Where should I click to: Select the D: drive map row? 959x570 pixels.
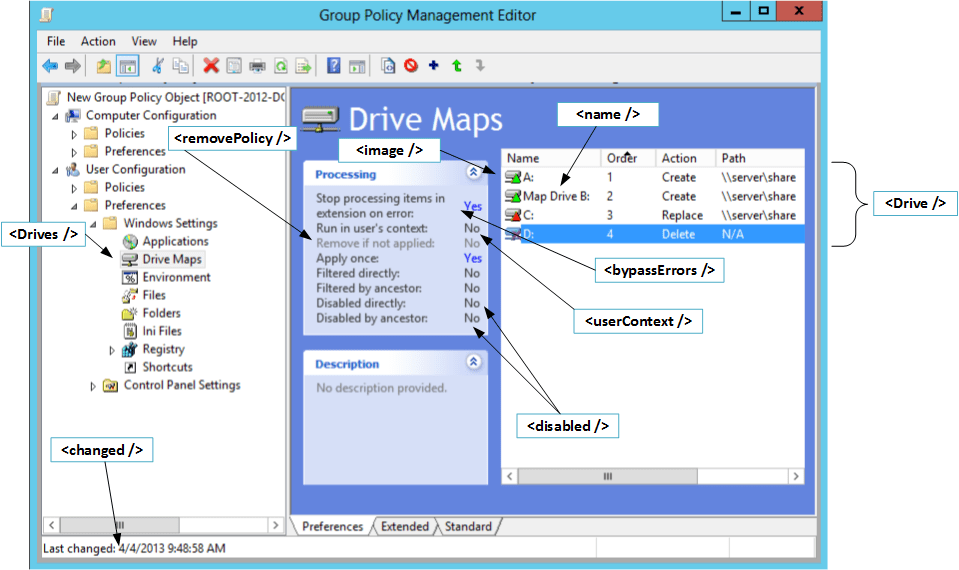tap(653, 234)
